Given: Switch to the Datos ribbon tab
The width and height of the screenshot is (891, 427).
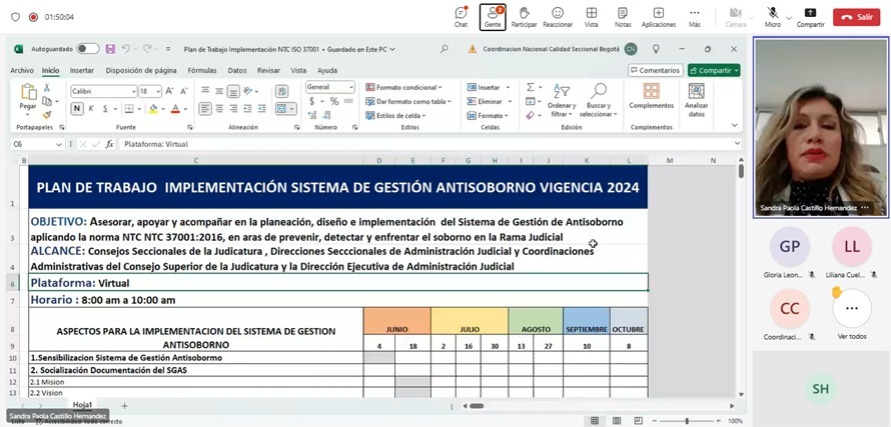Looking at the screenshot, I should click(x=237, y=71).
